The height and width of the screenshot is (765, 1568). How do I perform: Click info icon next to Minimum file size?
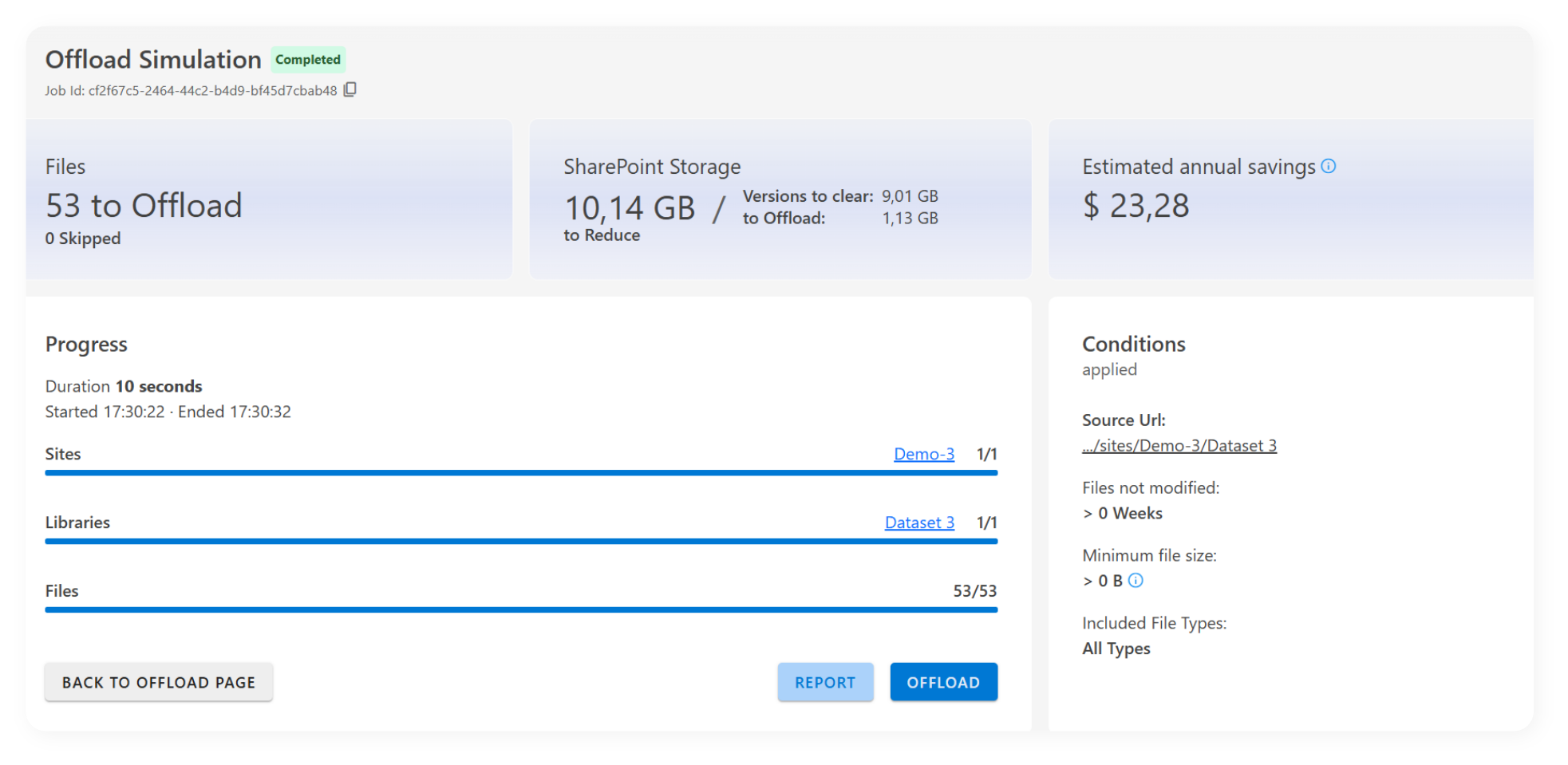(x=1136, y=581)
